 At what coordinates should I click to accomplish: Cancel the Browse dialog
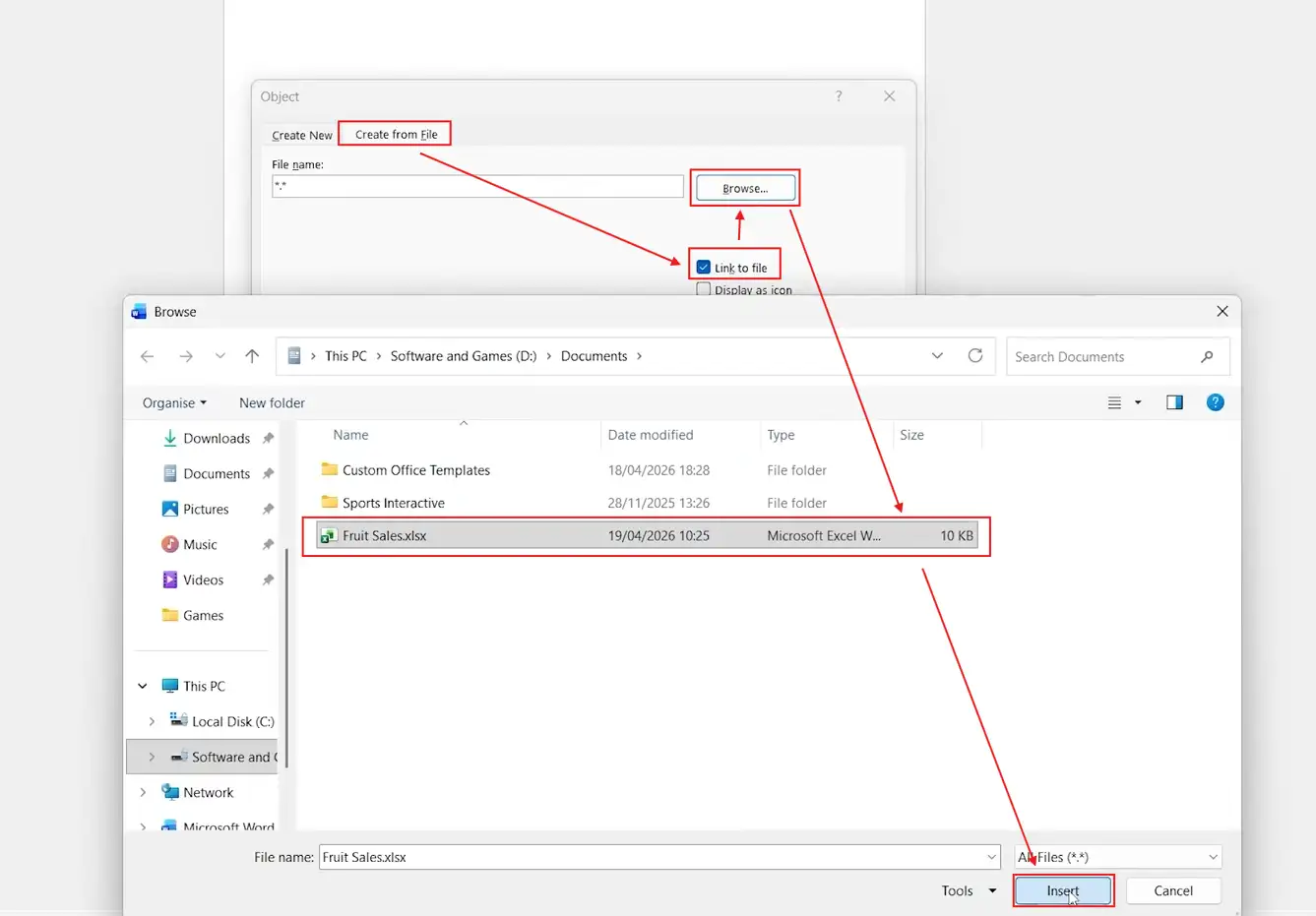(x=1173, y=890)
